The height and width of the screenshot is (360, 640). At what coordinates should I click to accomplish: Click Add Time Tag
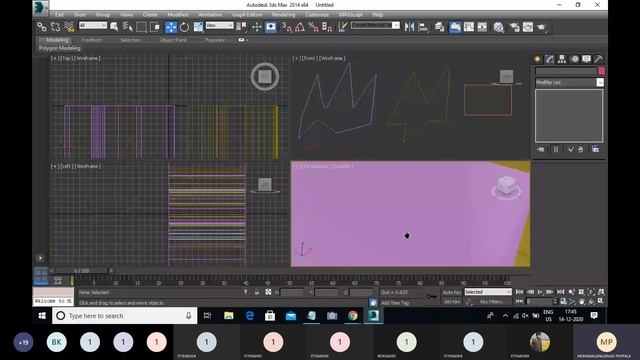pyautogui.click(x=395, y=303)
